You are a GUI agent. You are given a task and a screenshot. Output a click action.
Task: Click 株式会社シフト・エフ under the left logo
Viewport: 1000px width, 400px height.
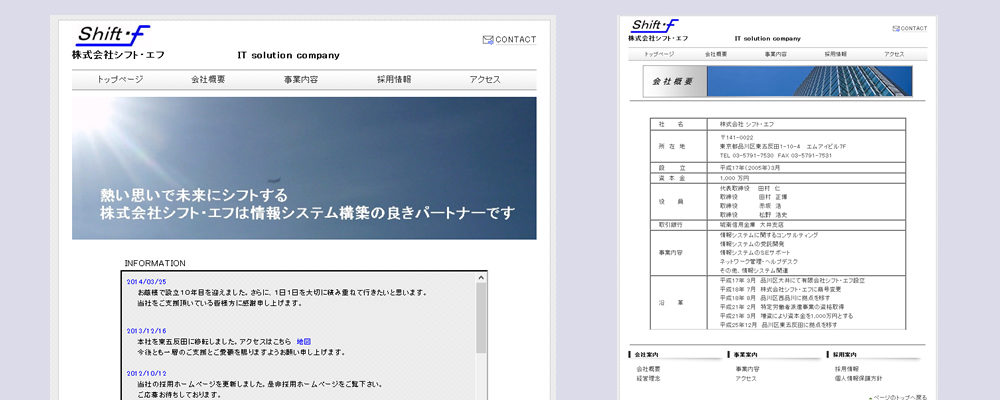(x=119, y=56)
